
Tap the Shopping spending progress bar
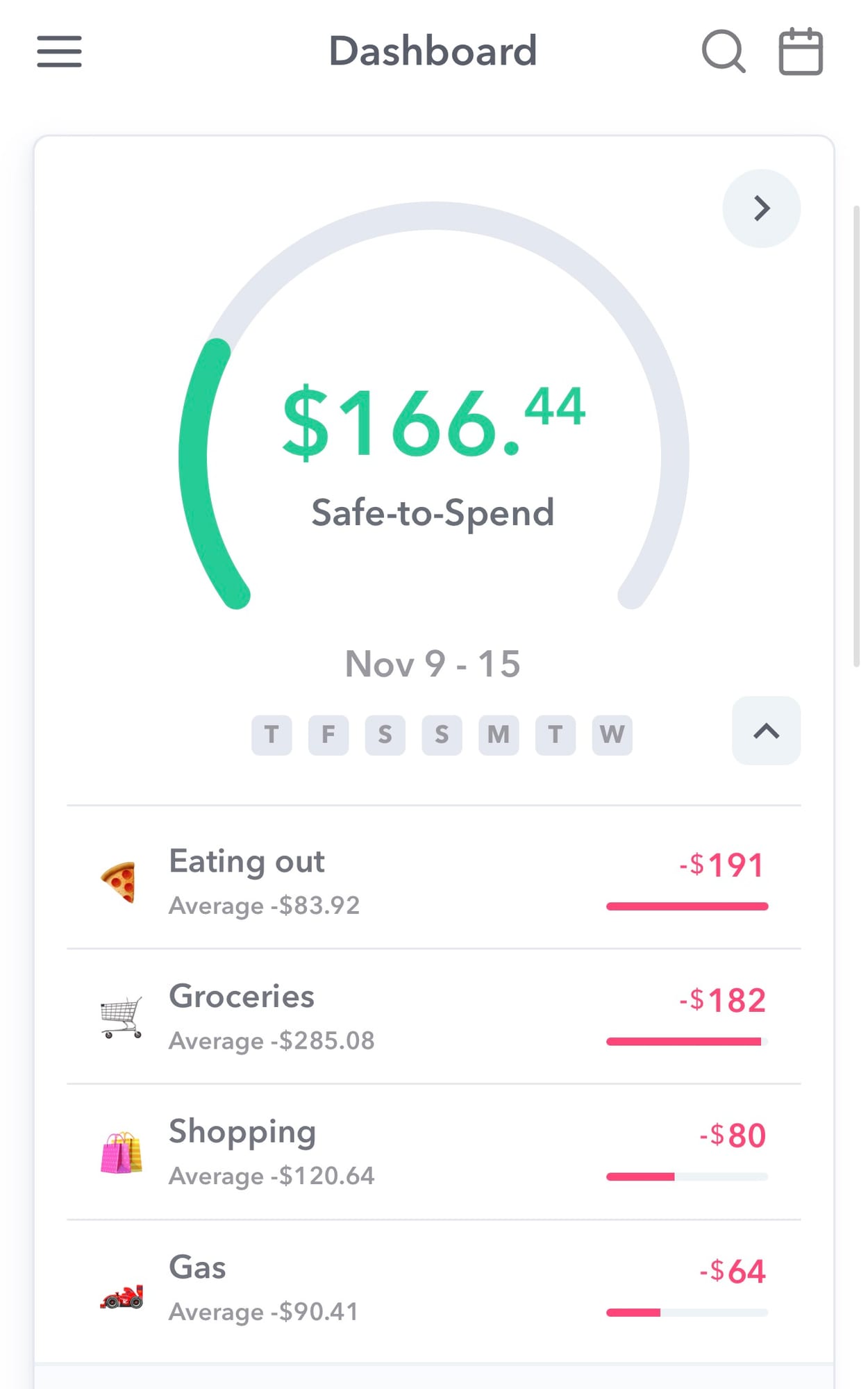[687, 1176]
